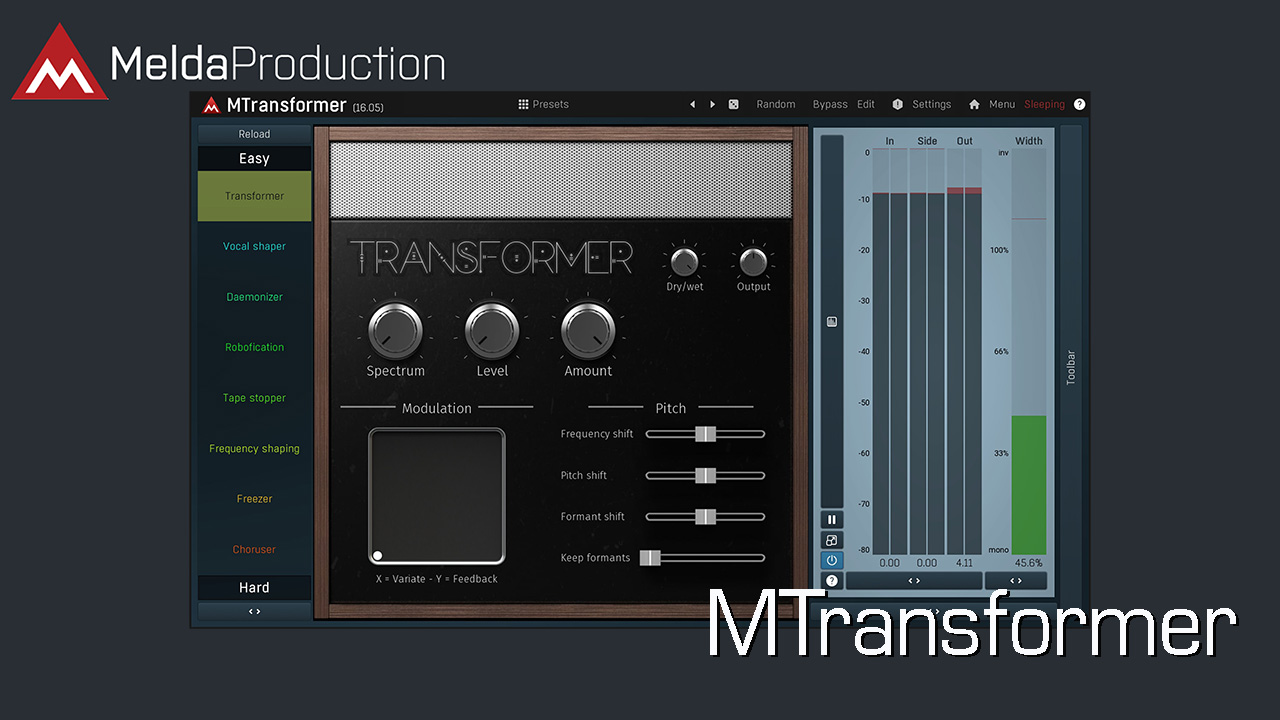Viewport: 1280px width, 720px height.
Task: Open the home Menu icon
Action: click(974, 104)
